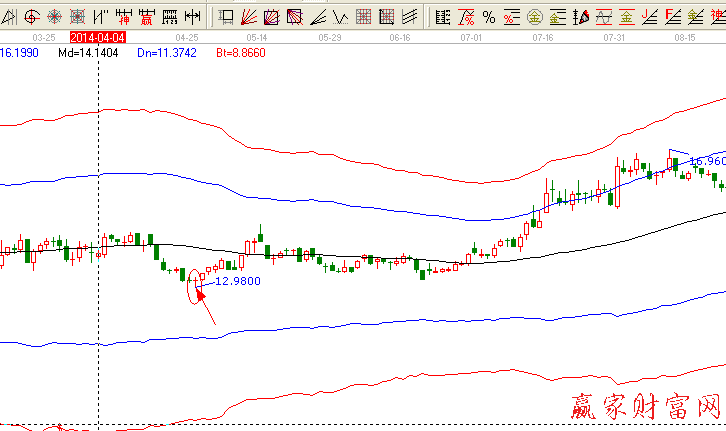Click the red F lines tool
Screen dimensions: 726x431
672,17
